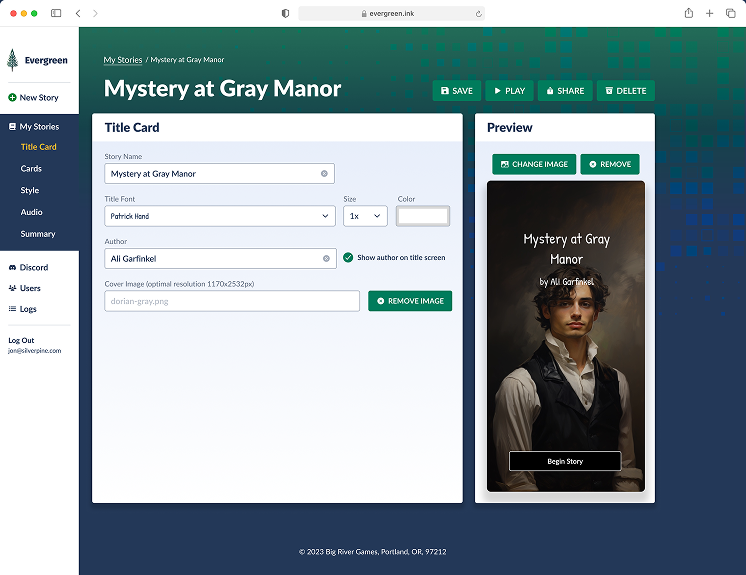Open the Style section

click(29, 190)
